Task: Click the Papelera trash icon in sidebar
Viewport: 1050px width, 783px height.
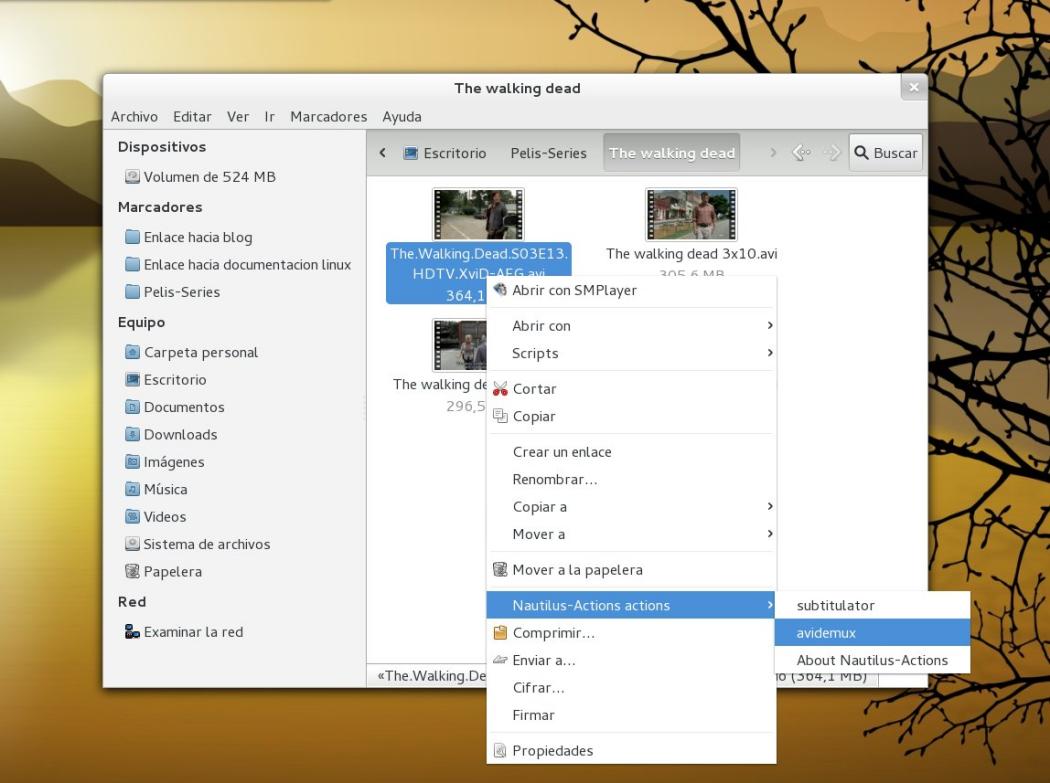Action: [133, 572]
